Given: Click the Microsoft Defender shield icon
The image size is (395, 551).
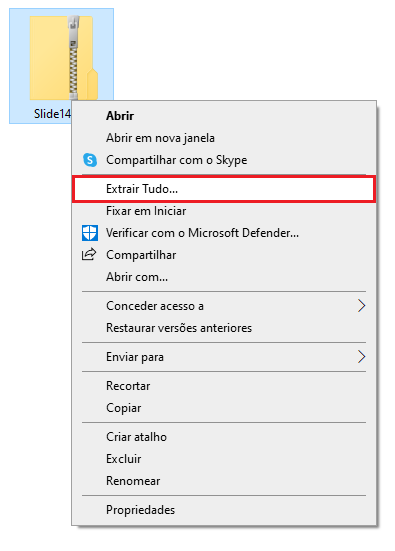Looking at the screenshot, I should point(90,233).
